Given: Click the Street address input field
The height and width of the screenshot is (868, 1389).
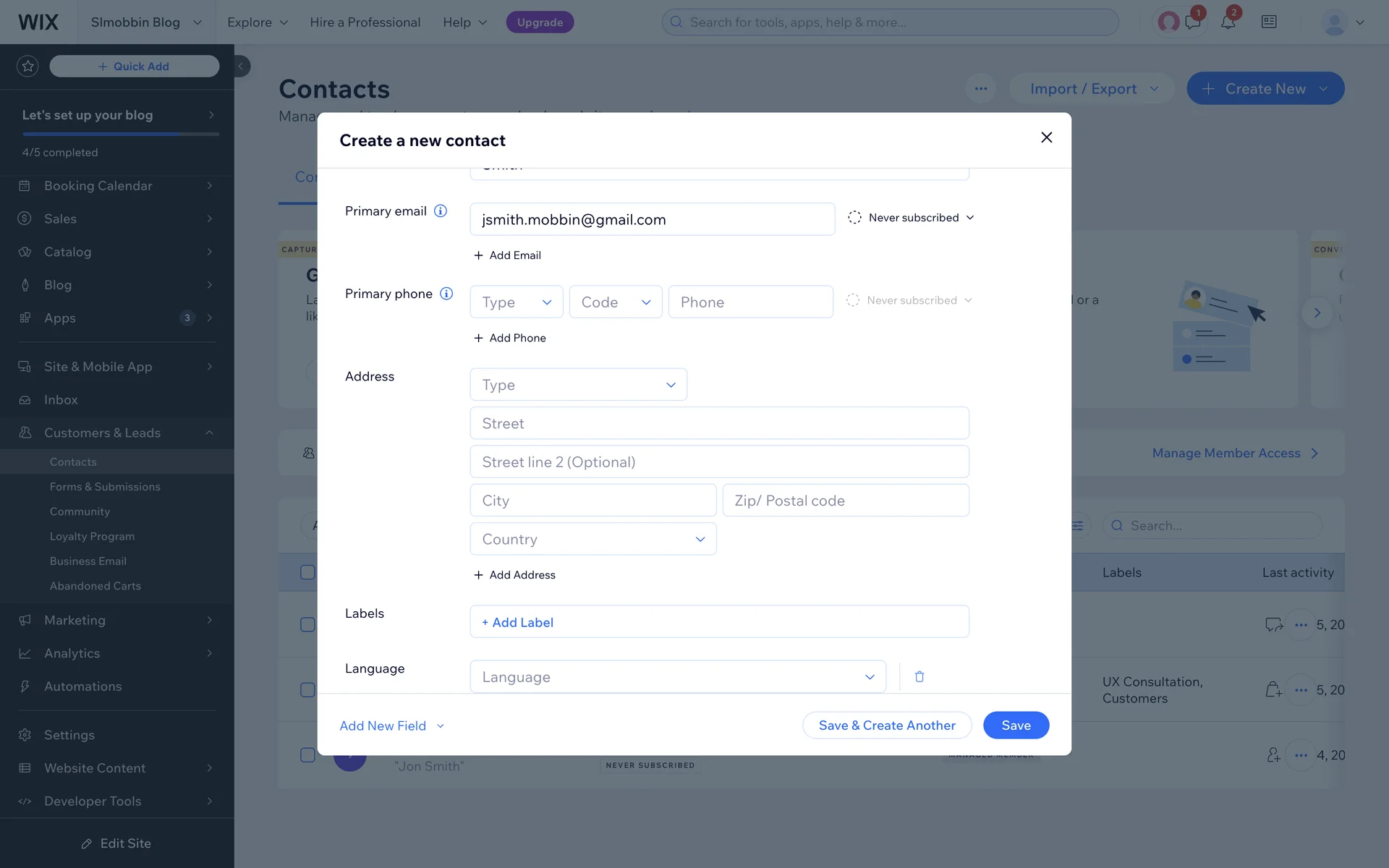Looking at the screenshot, I should click(719, 423).
